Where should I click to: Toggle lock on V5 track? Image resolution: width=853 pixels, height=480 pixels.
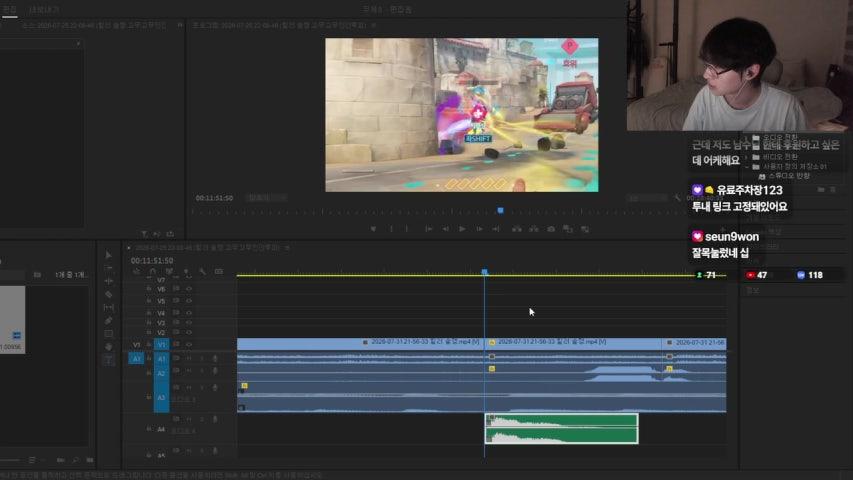coord(149,301)
